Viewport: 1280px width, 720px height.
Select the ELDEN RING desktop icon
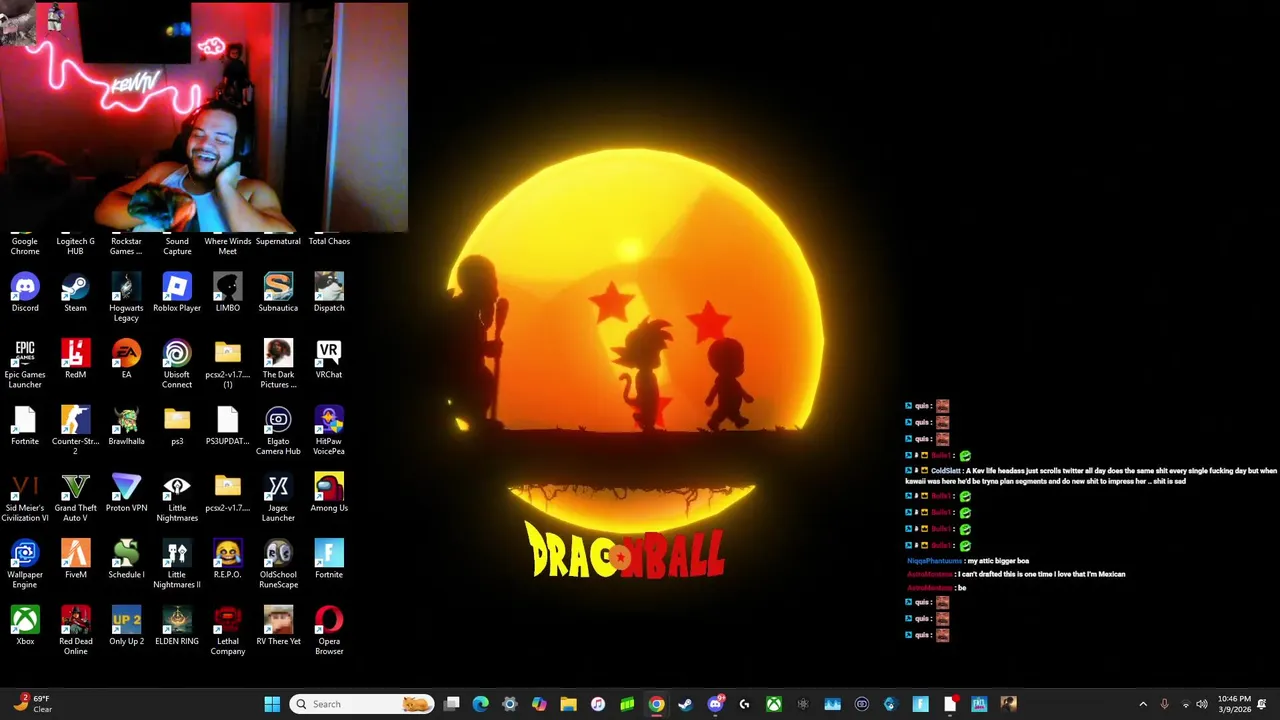(177, 627)
